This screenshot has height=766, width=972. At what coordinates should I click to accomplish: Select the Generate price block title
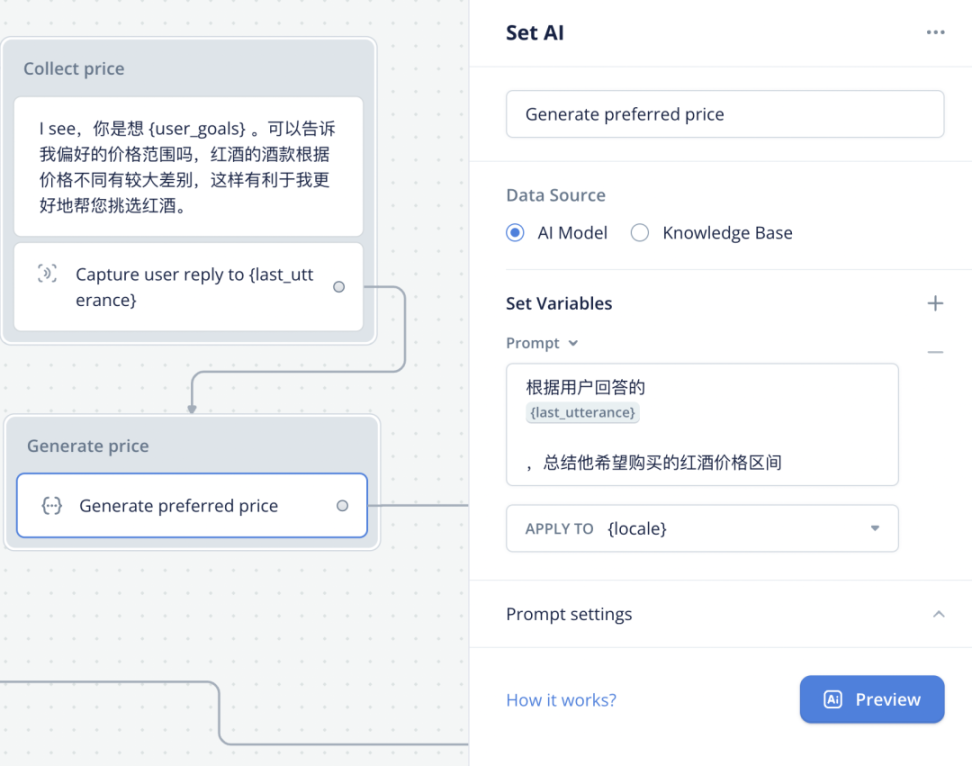[88, 446]
